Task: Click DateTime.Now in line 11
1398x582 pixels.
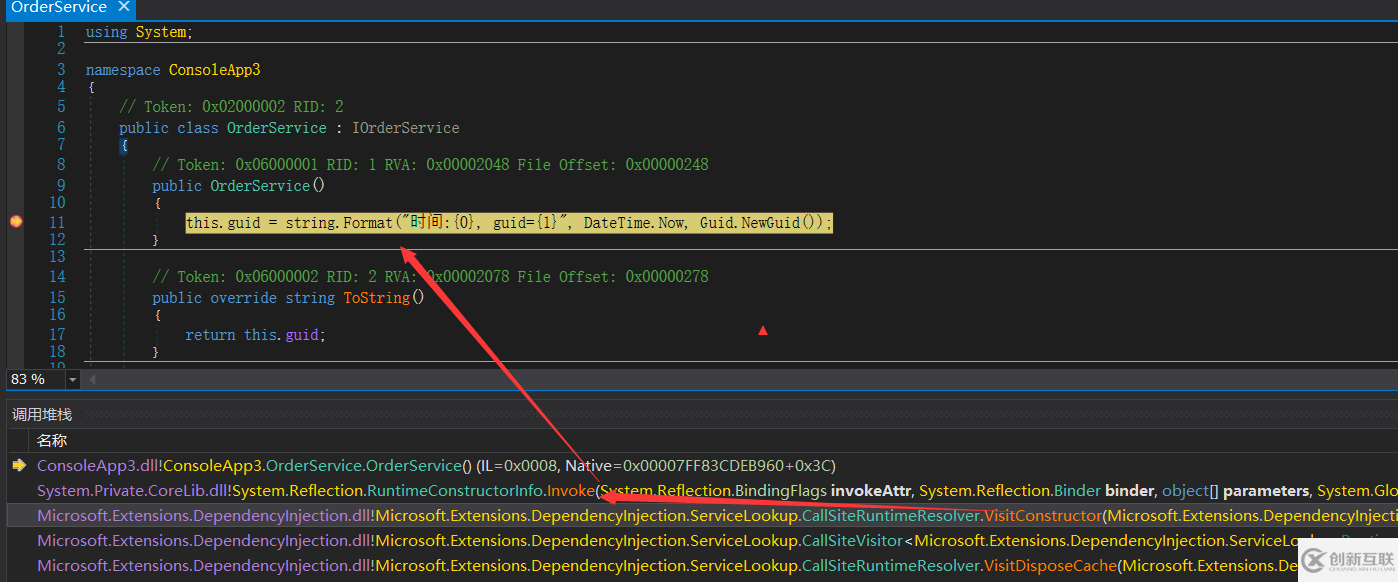Action: (635, 222)
